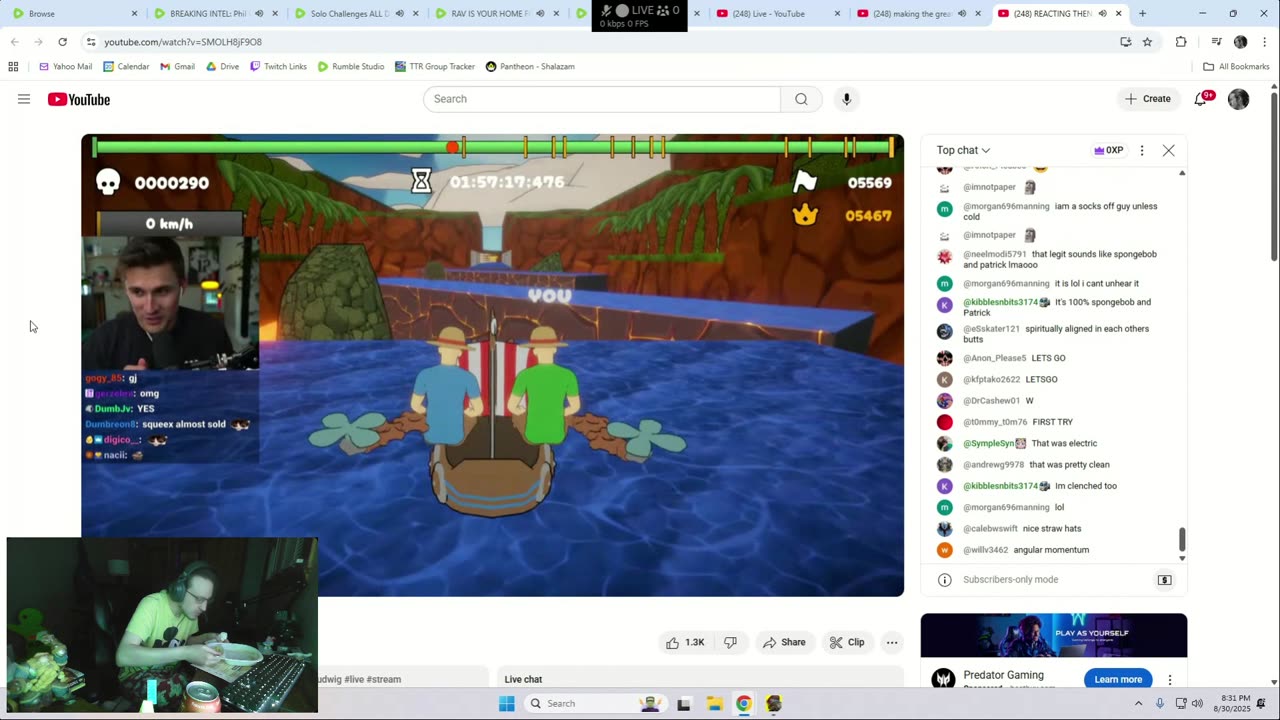Open Pantheon - Shalazam bookmark

pyautogui.click(x=530, y=67)
